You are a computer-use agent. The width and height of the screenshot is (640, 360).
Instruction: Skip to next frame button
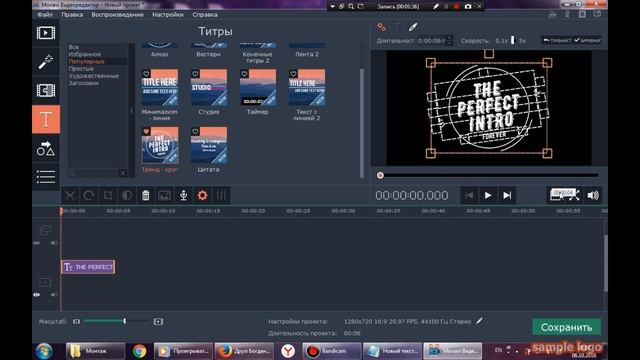pos(507,195)
